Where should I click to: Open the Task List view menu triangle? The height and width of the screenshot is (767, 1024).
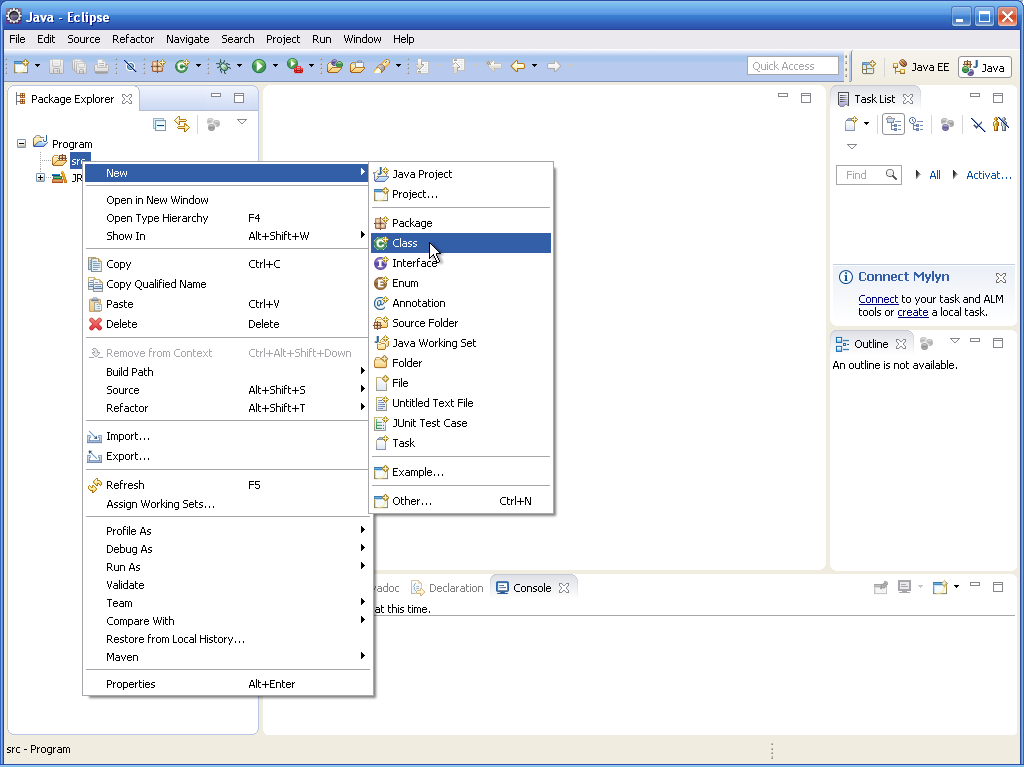pos(852,146)
